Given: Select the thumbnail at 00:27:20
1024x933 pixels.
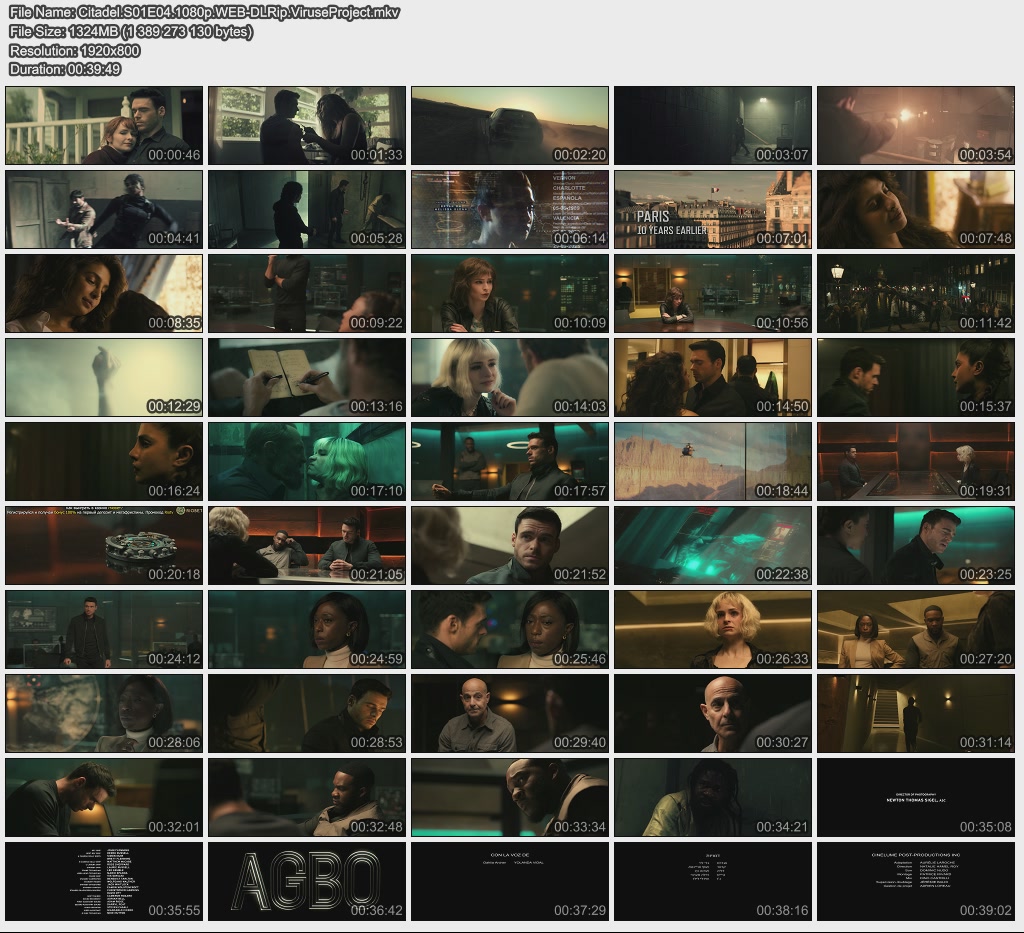Looking at the screenshot, I should 916,629.
